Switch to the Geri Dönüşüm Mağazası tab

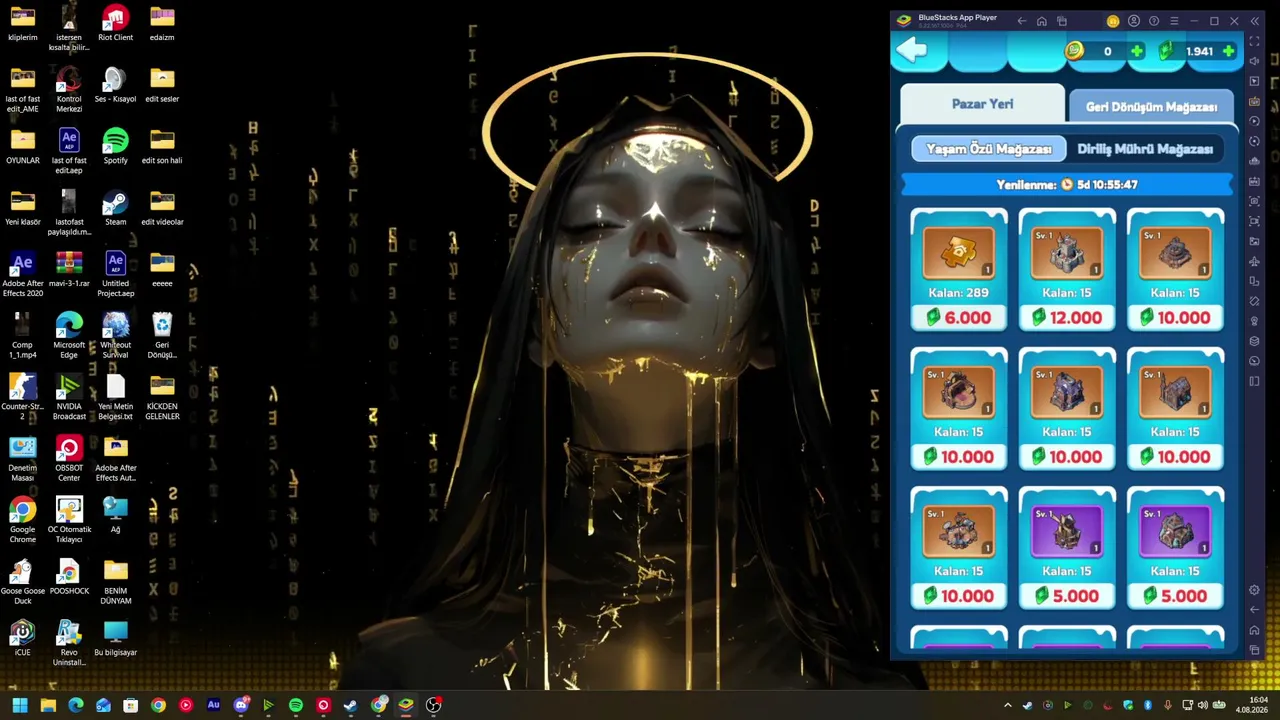click(1152, 107)
